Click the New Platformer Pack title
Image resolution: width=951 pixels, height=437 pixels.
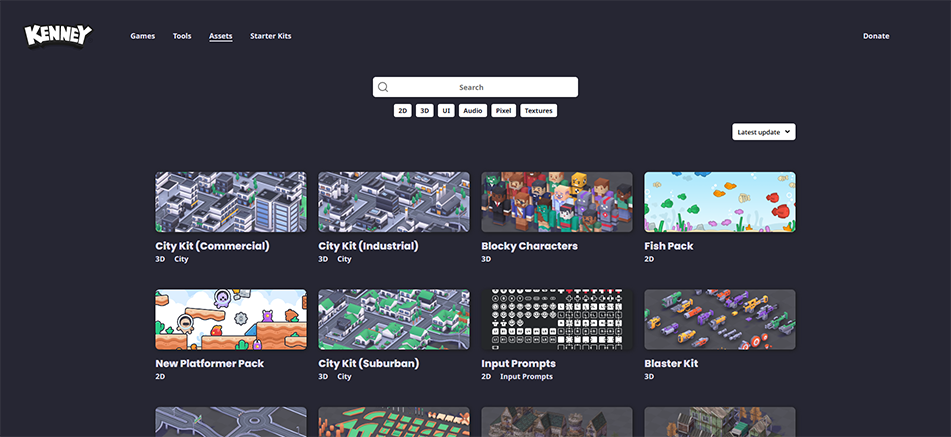coord(209,364)
